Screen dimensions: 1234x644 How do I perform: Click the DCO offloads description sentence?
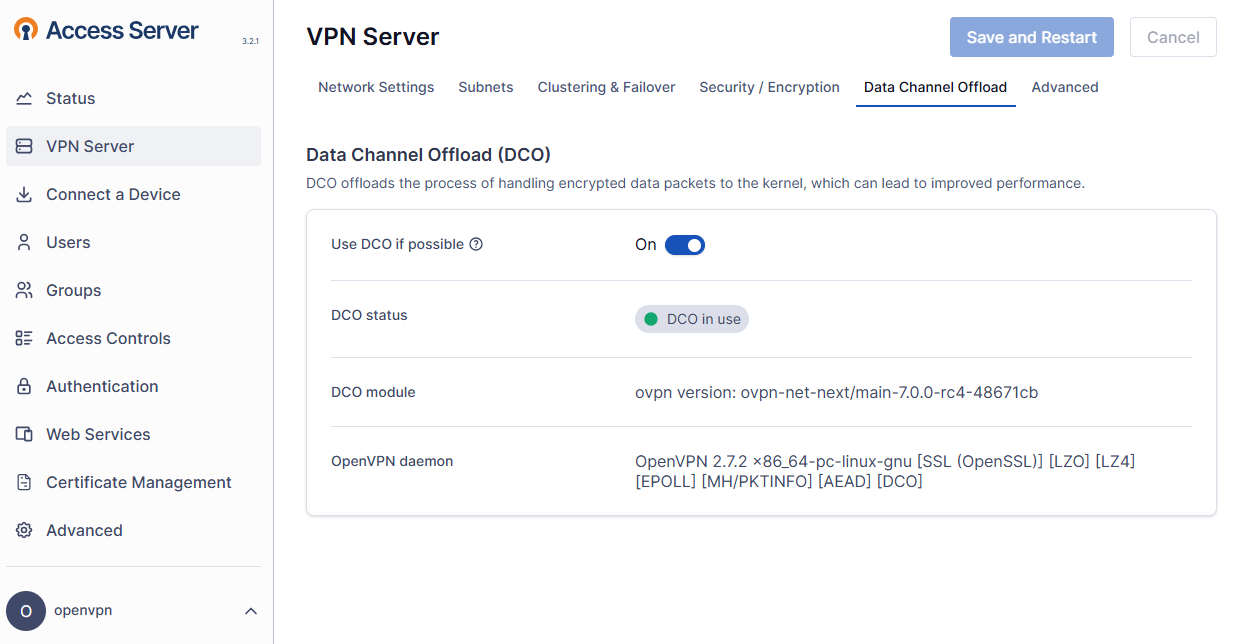[x=695, y=183]
